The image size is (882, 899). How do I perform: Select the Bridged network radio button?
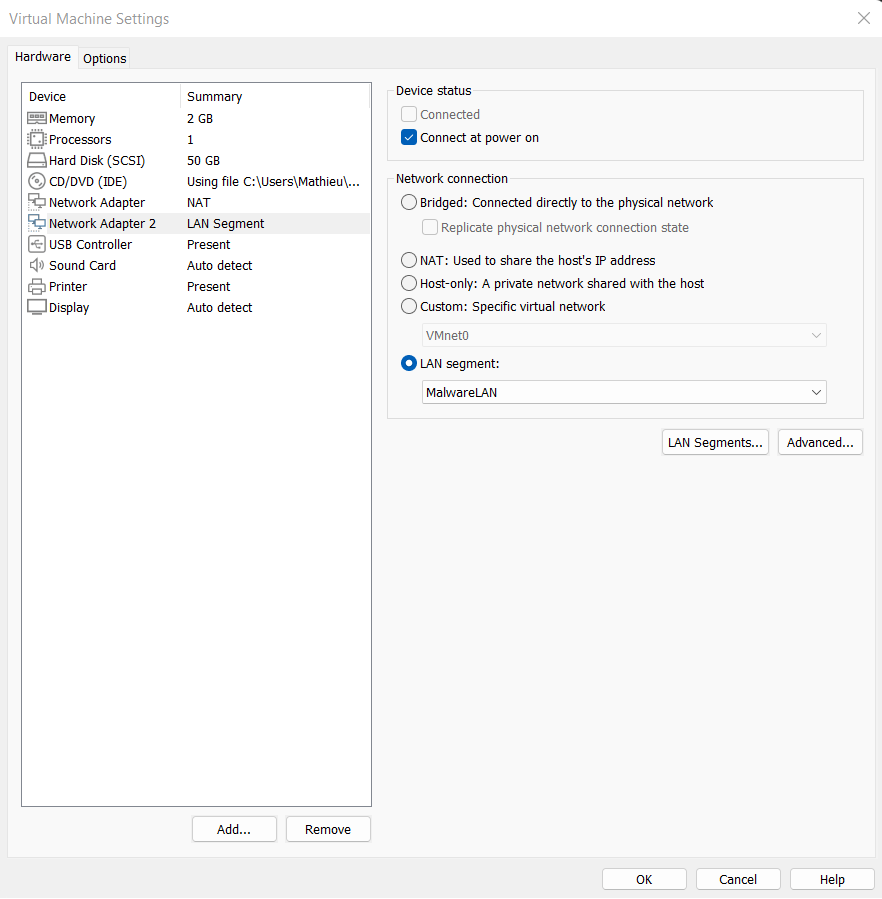409,202
